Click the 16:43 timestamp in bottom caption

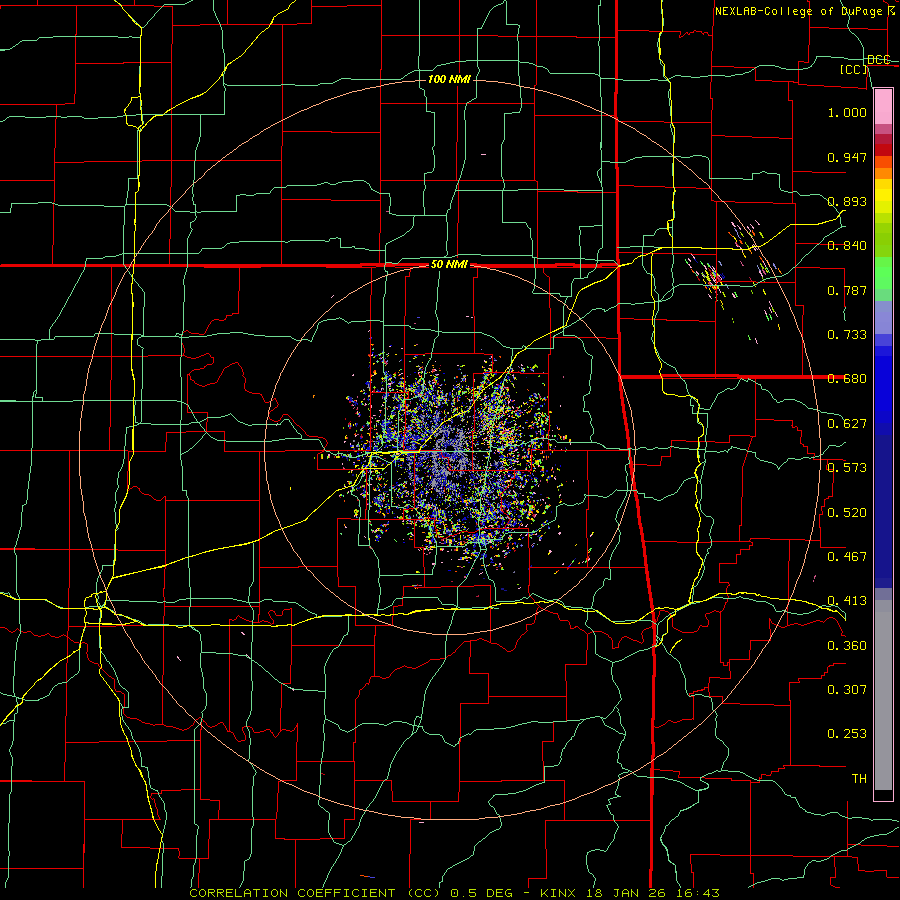click(697, 893)
